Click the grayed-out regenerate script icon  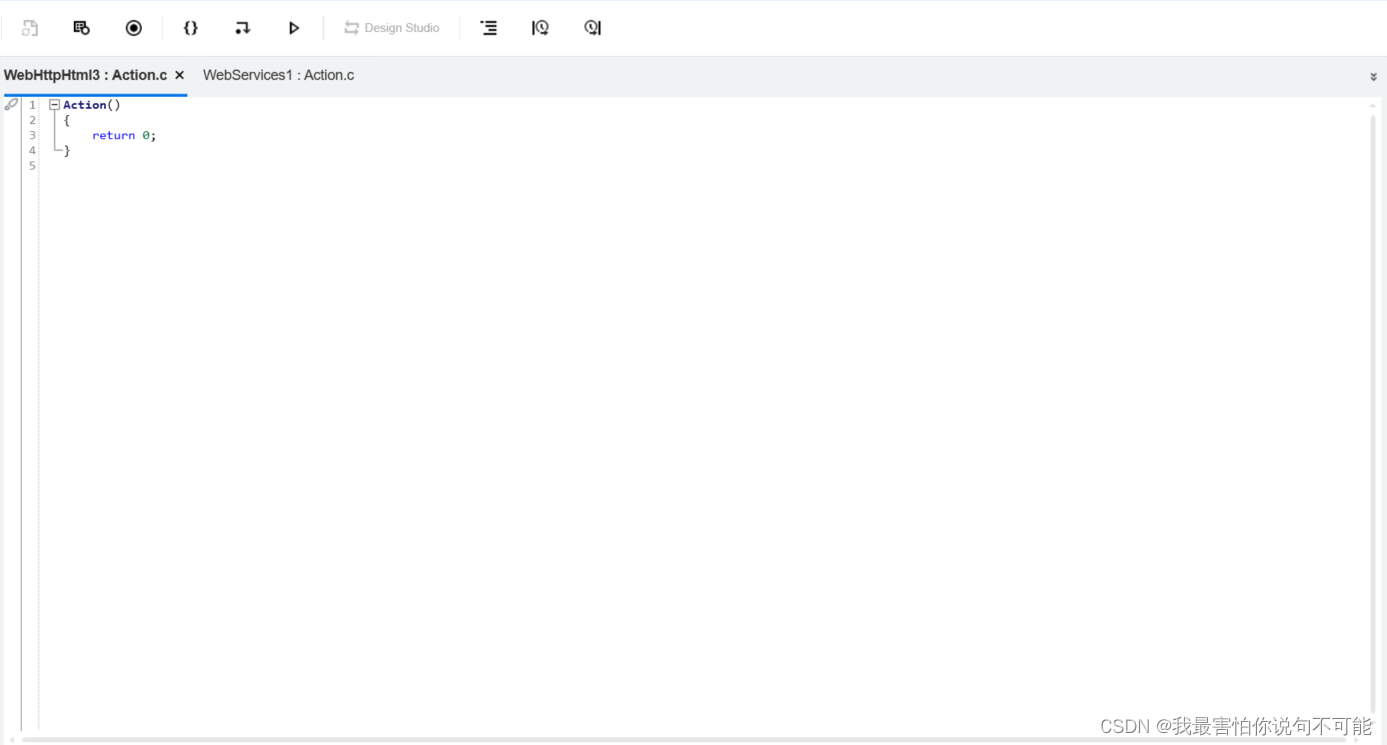click(x=30, y=28)
